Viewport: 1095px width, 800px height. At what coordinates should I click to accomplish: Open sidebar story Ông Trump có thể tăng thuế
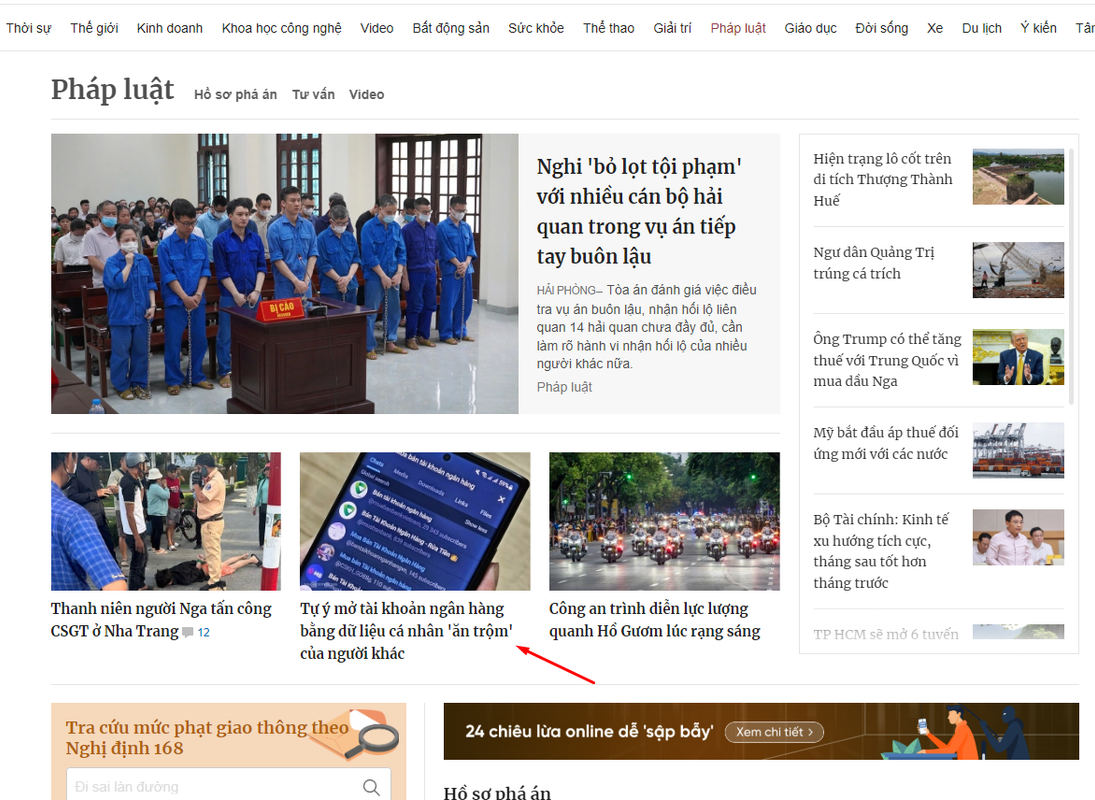[887, 360]
